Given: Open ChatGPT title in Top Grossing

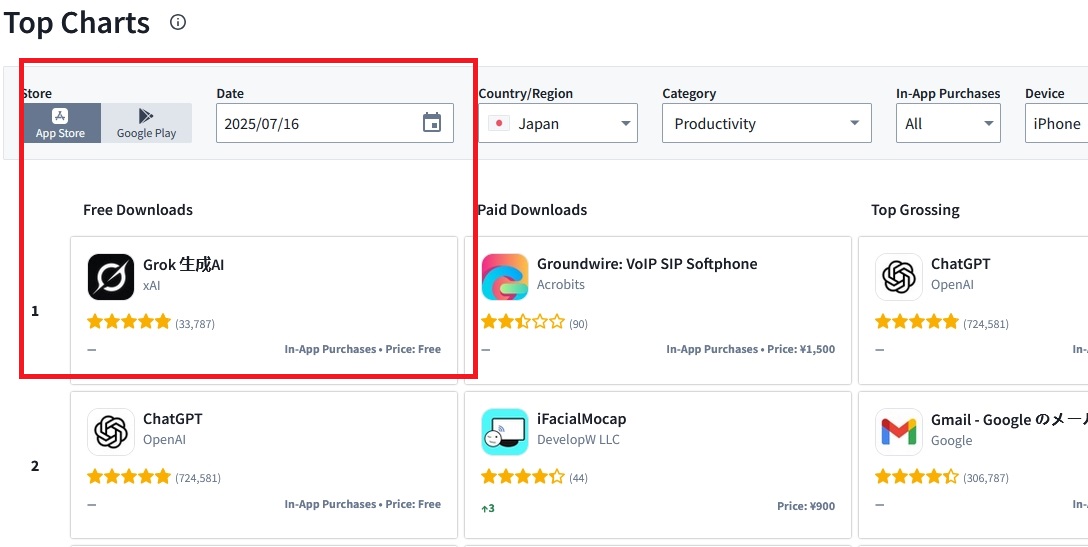Looking at the screenshot, I should (960, 264).
